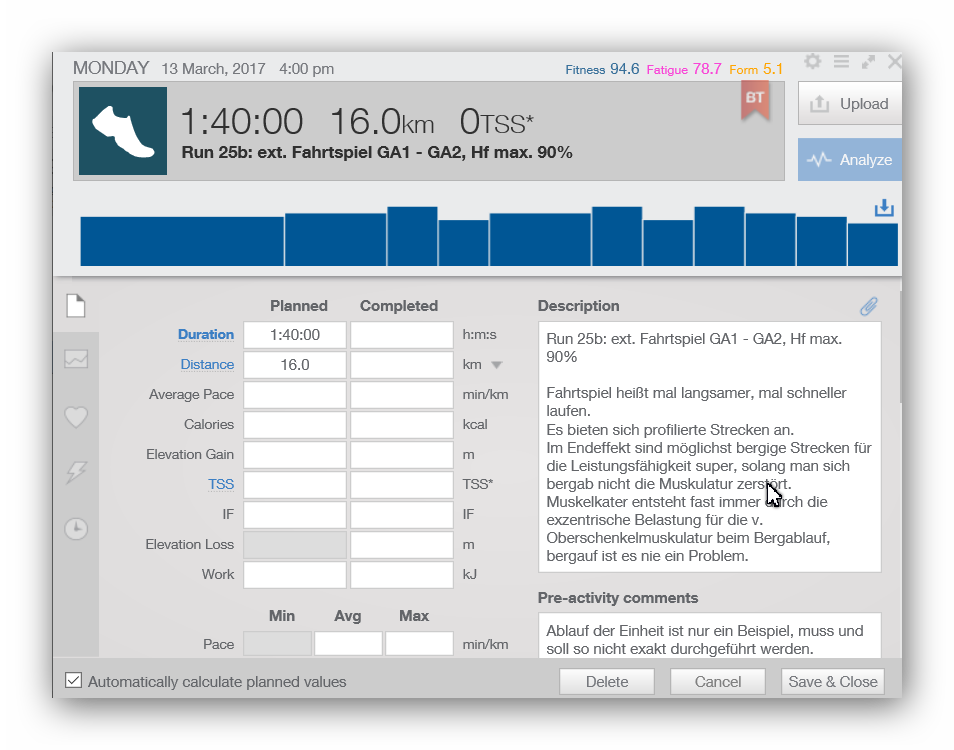The height and width of the screenshot is (750, 954).
Task: Open the power lightning sidebar icon
Action: pos(76,472)
